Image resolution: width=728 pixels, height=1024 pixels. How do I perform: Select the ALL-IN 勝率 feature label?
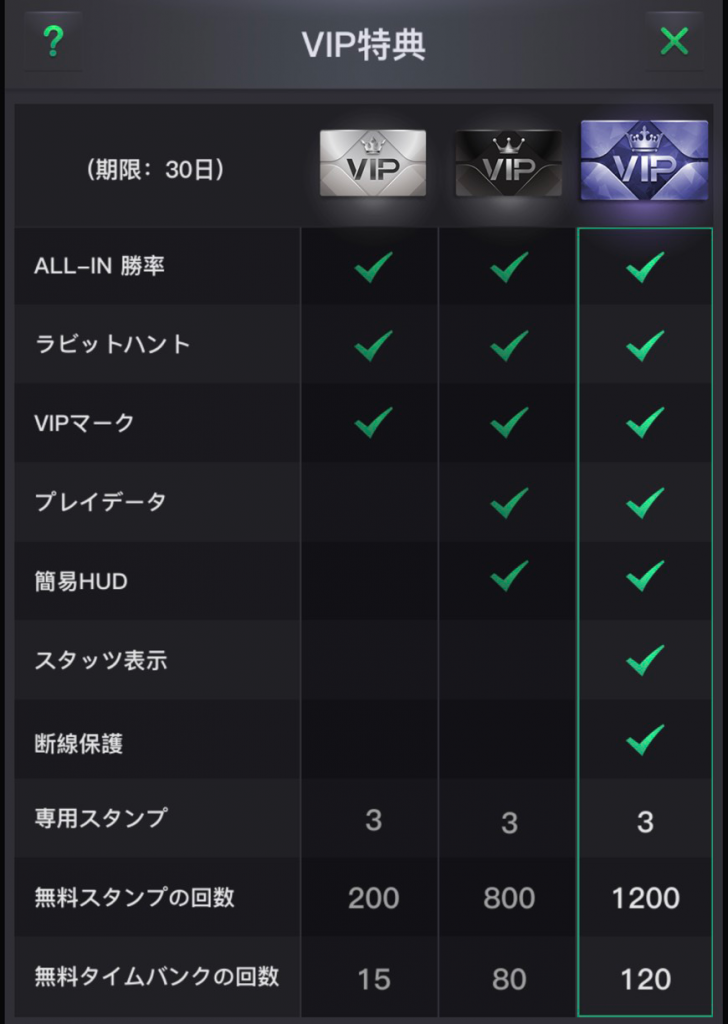coord(99,266)
